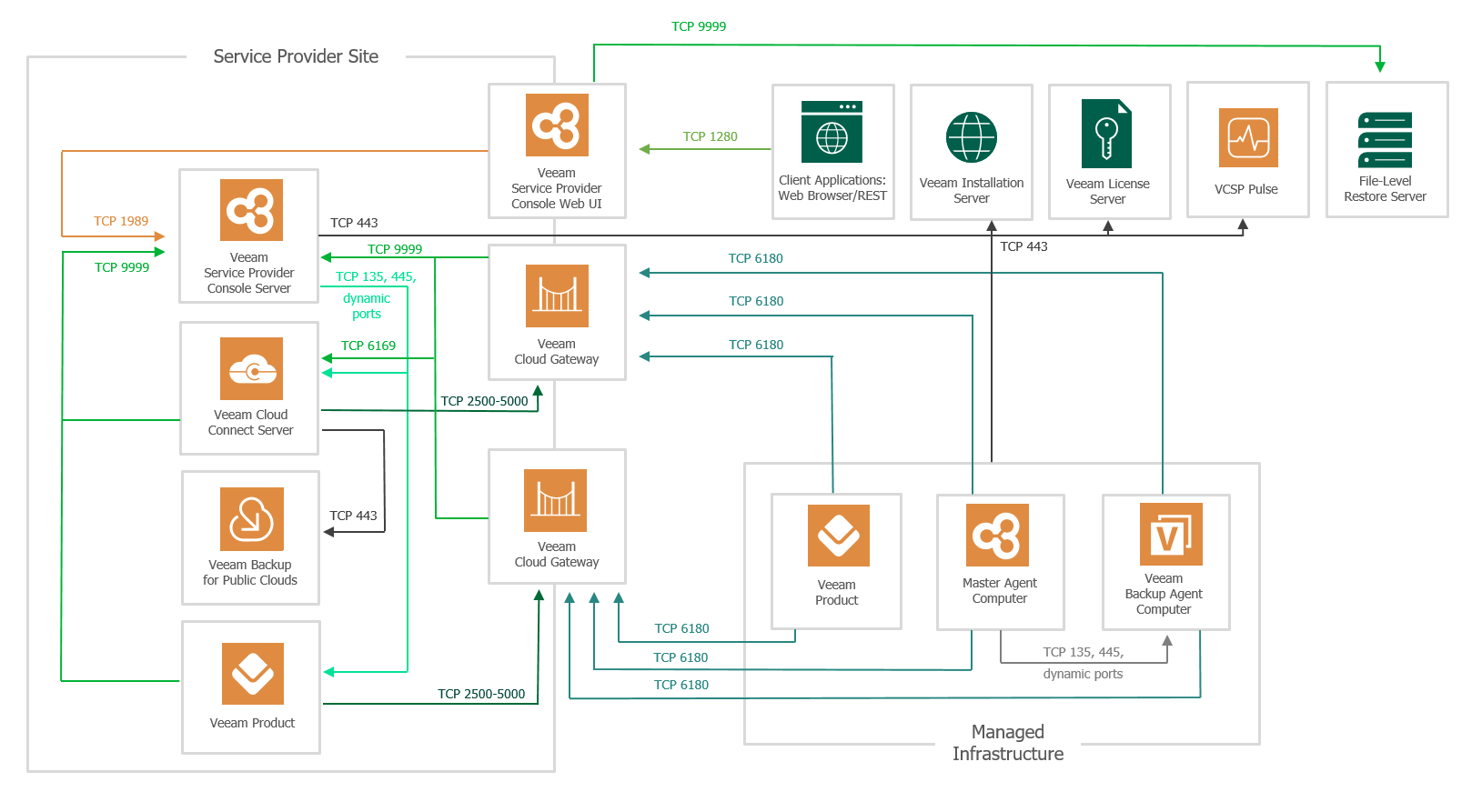Select the "TCP 1280" port label
The width and height of the screenshot is (1472, 812).
tap(711, 136)
